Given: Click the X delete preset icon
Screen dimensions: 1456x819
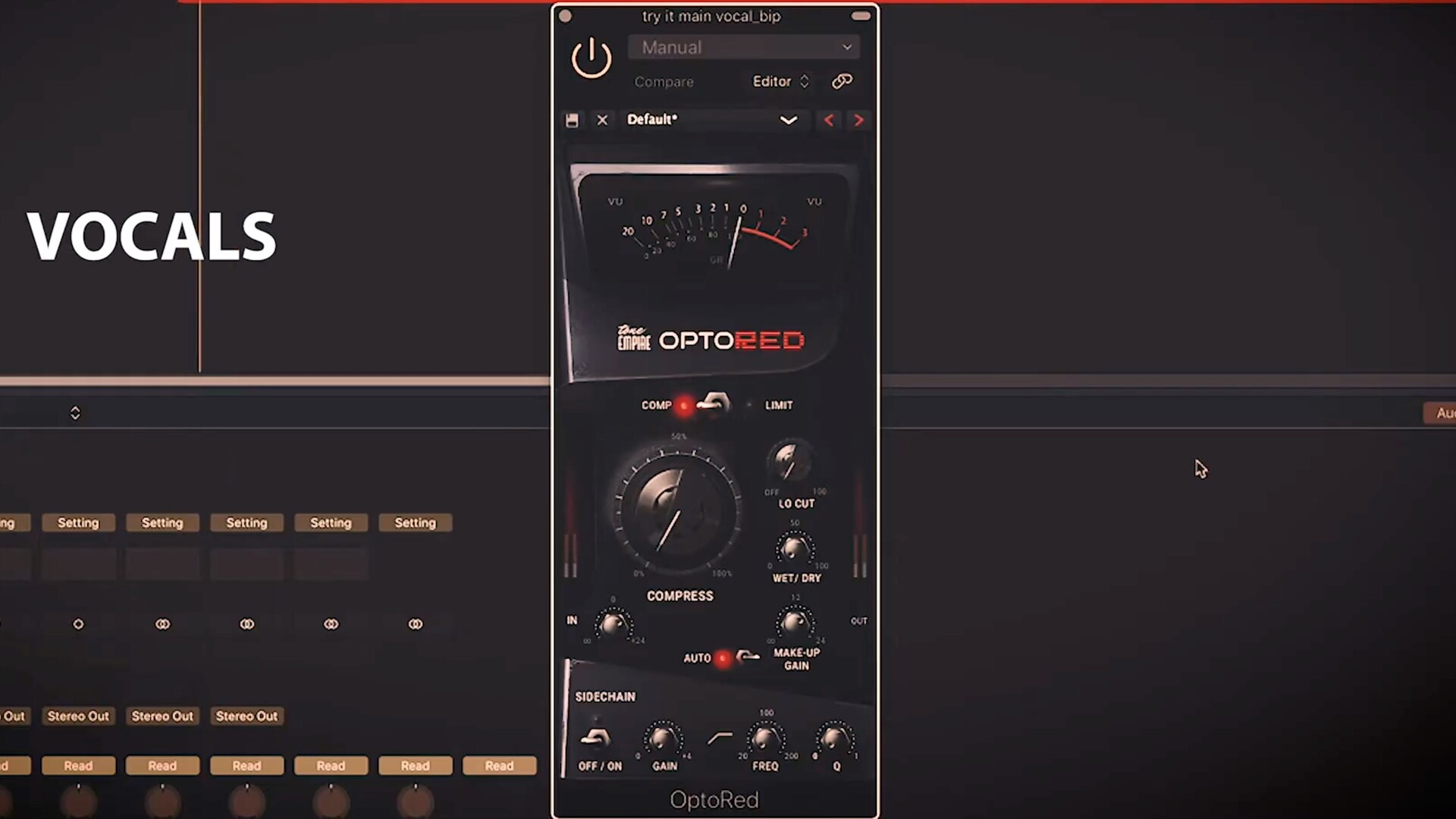Looking at the screenshot, I should point(602,120).
